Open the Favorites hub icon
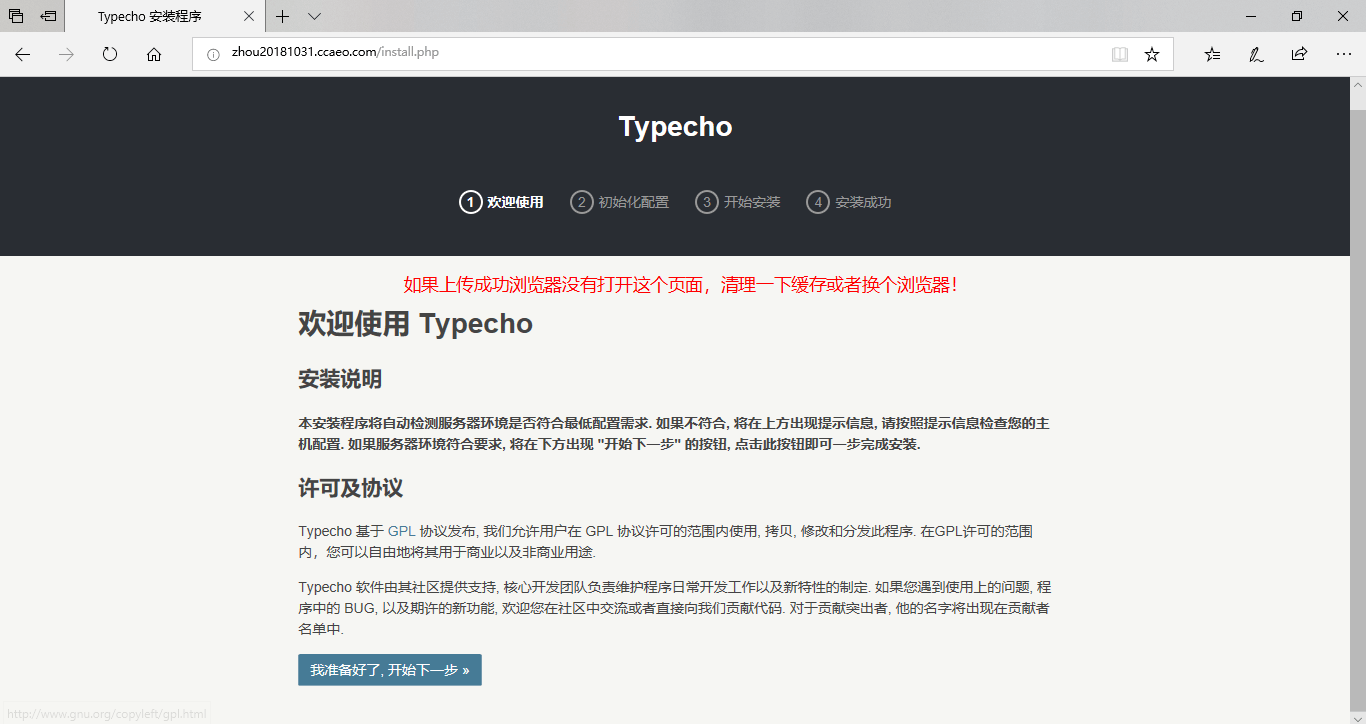Viewport: 1366px width, 724px height. pos(1212,54)
